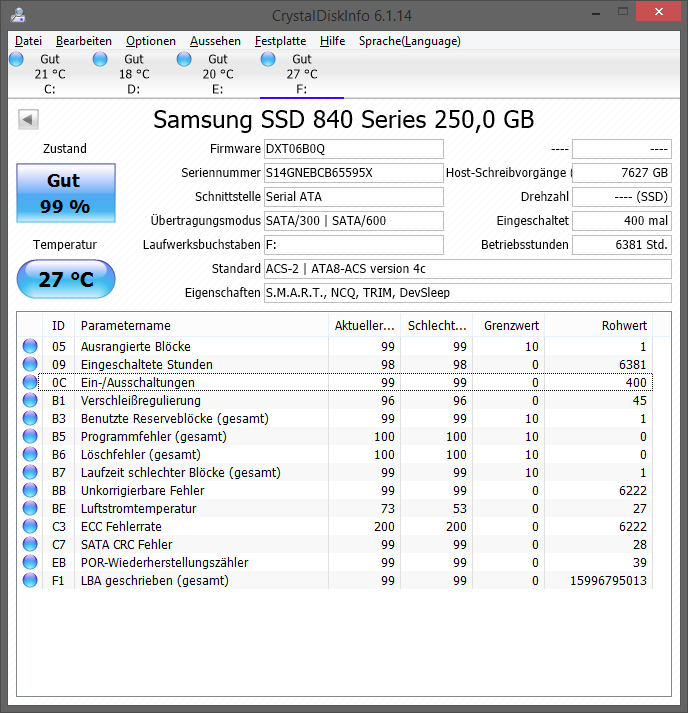Open the Aussehen menu
The image size is (688, 713).
215,41
